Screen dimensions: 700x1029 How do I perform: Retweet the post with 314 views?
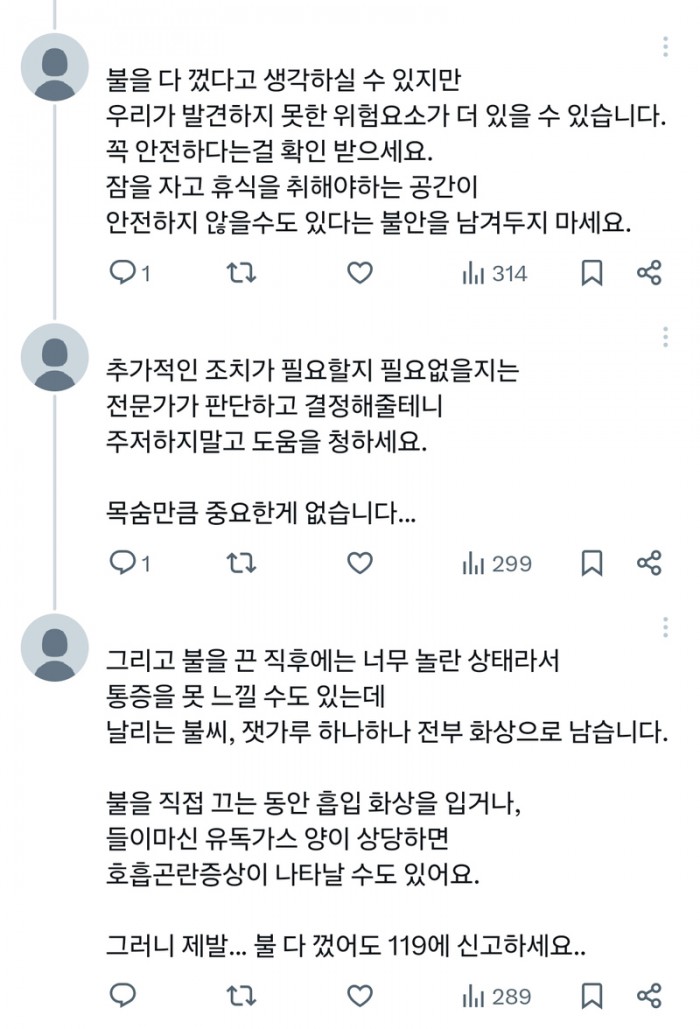[241, 272]
